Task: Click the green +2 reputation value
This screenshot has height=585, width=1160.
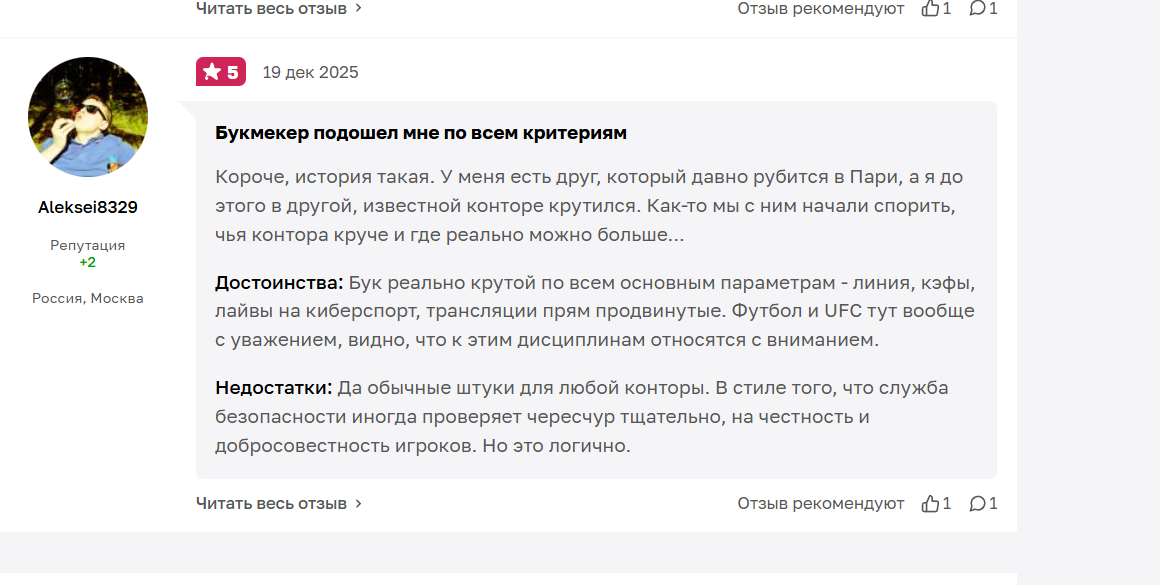Action: tap(87, 262)
